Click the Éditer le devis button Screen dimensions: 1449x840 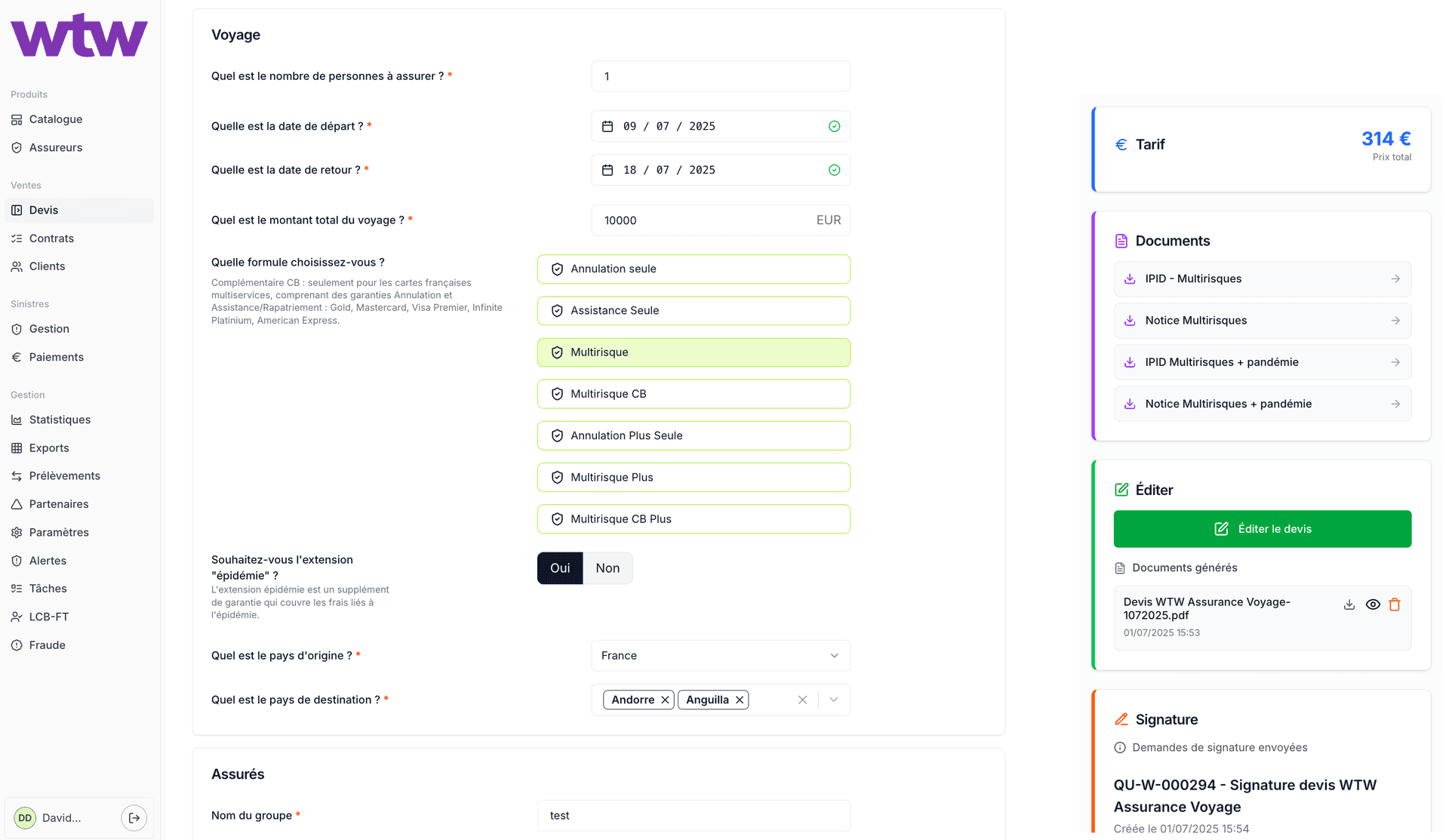(1262, 529)
